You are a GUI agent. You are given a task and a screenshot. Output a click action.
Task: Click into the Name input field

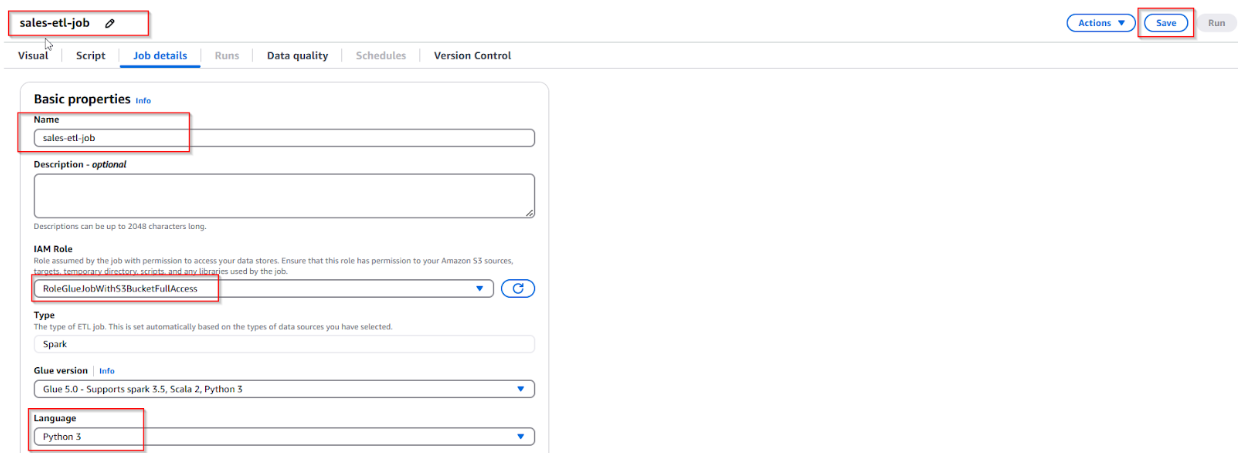tap(284, 138)
